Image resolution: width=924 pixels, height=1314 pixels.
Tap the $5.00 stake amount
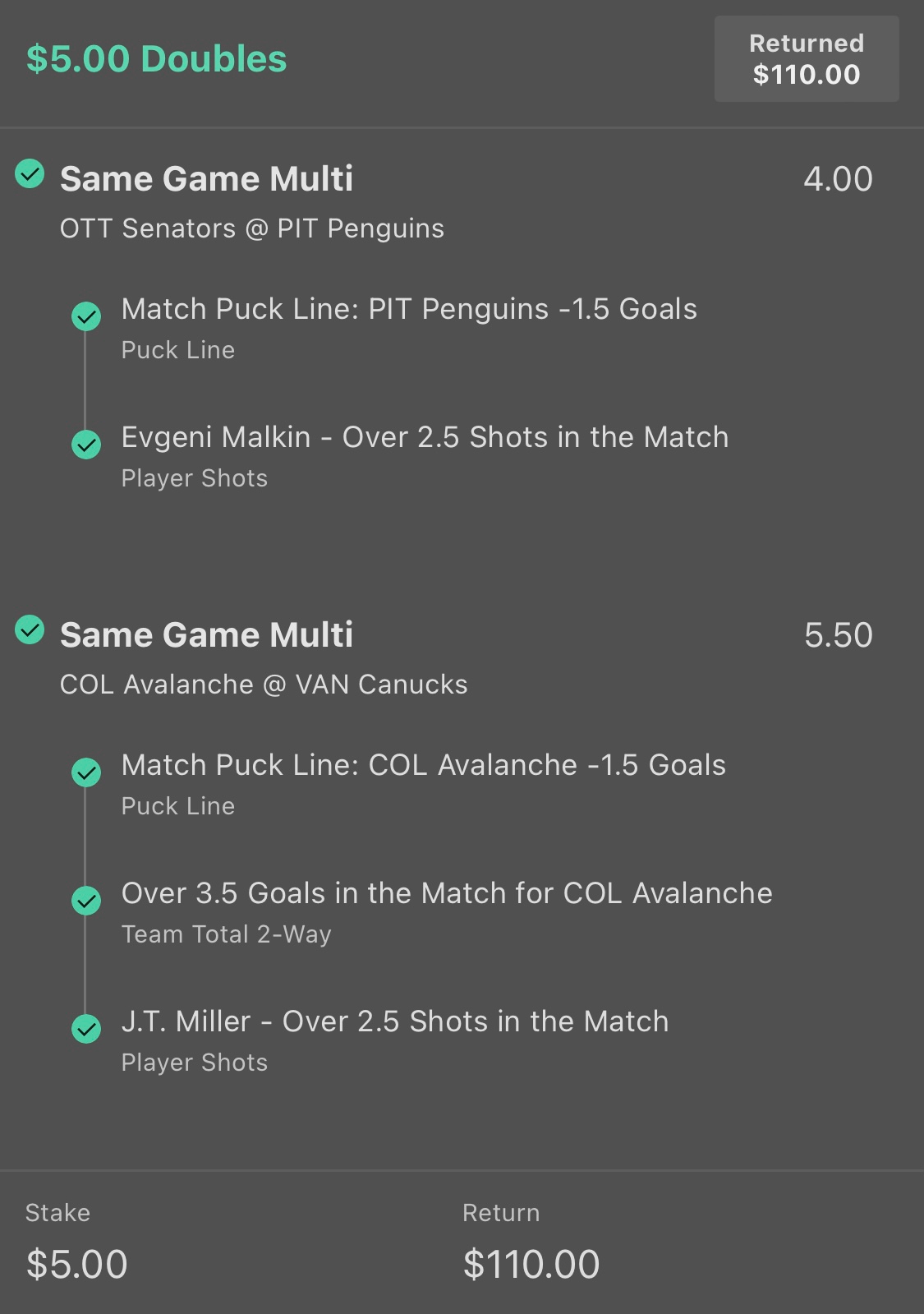coord(76,1264)
